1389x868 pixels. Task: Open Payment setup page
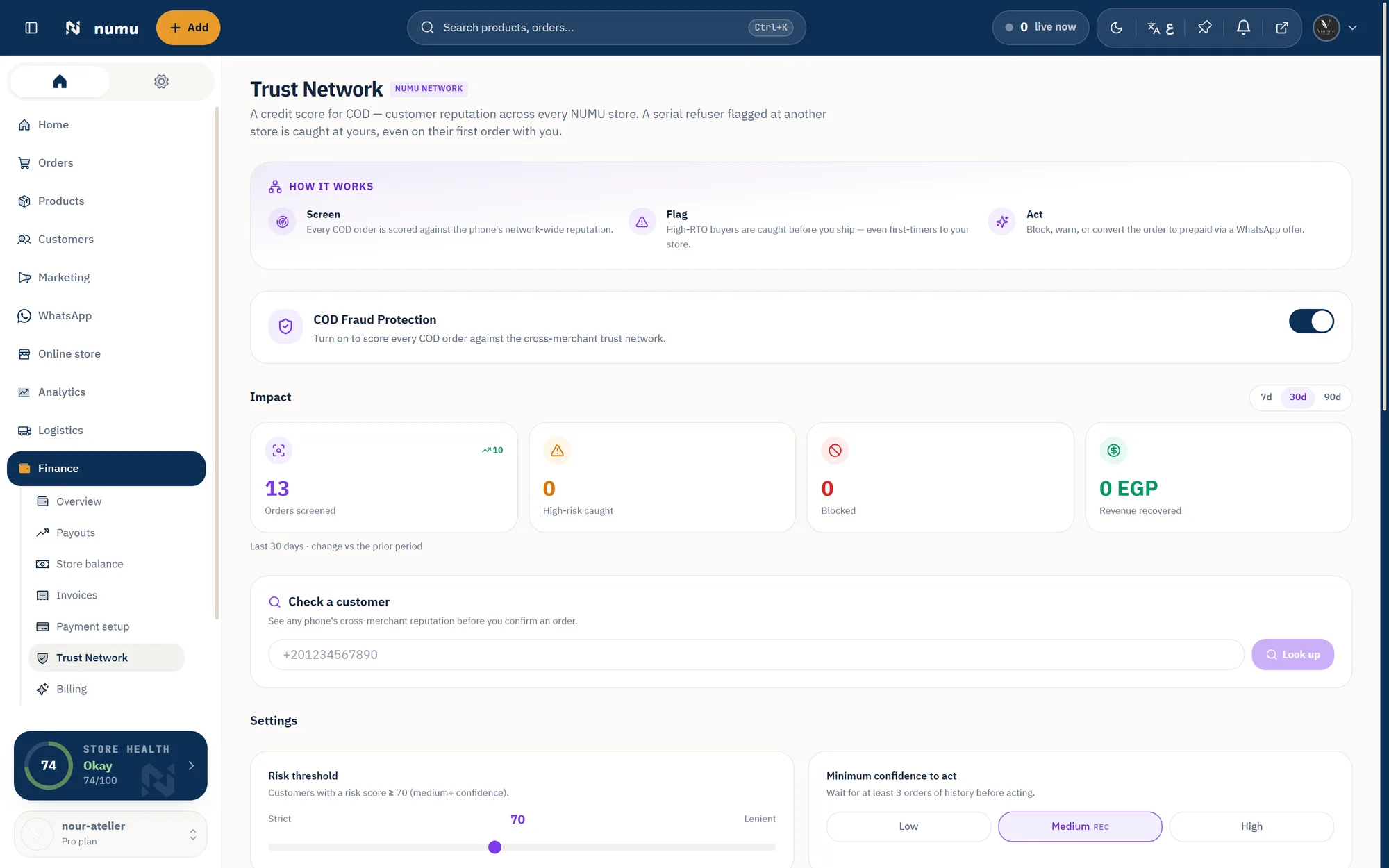107,626
